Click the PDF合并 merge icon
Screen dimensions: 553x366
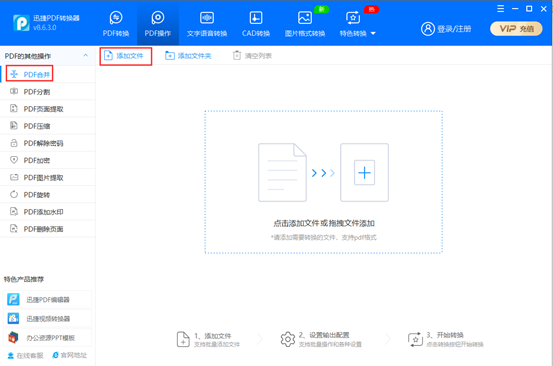(14, 74)
